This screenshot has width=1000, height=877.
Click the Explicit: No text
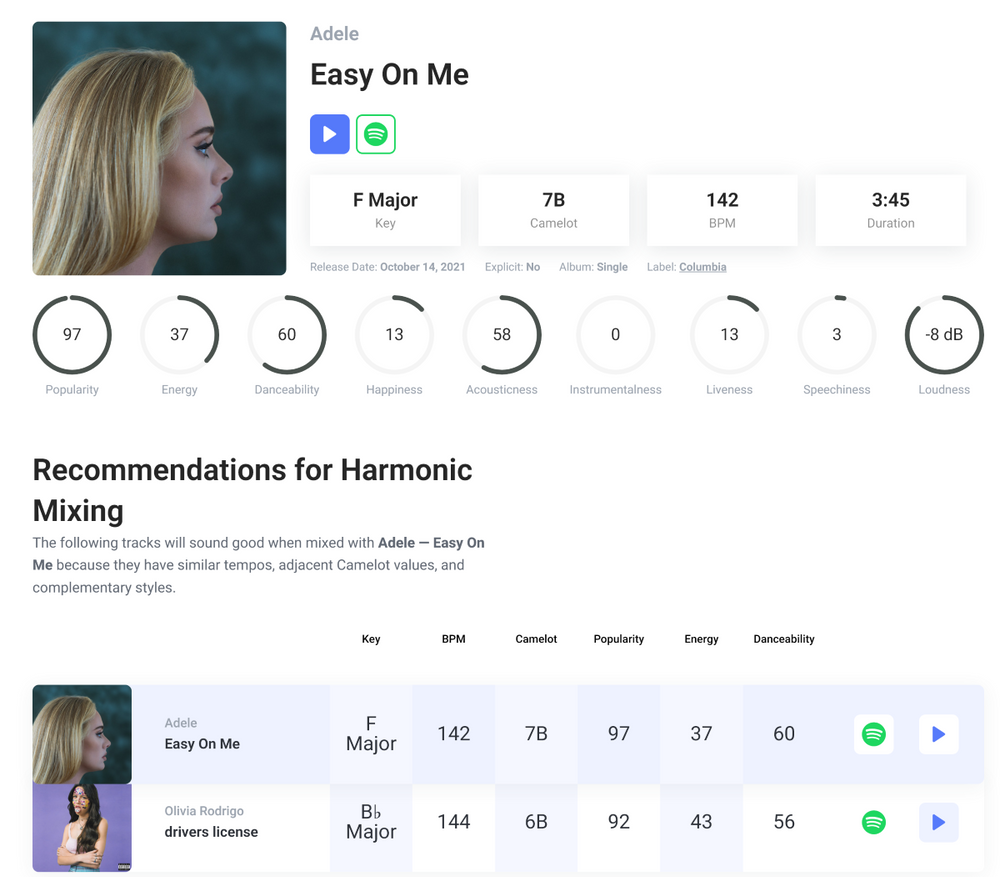tap(512, 267)
